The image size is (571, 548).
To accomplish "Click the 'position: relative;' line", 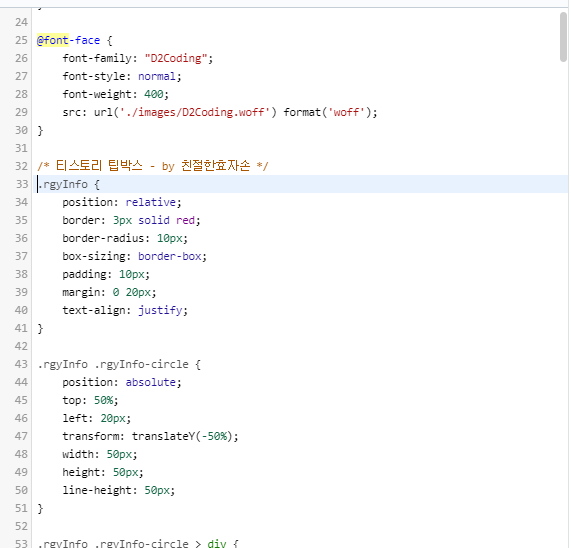I will click(122, 202).
